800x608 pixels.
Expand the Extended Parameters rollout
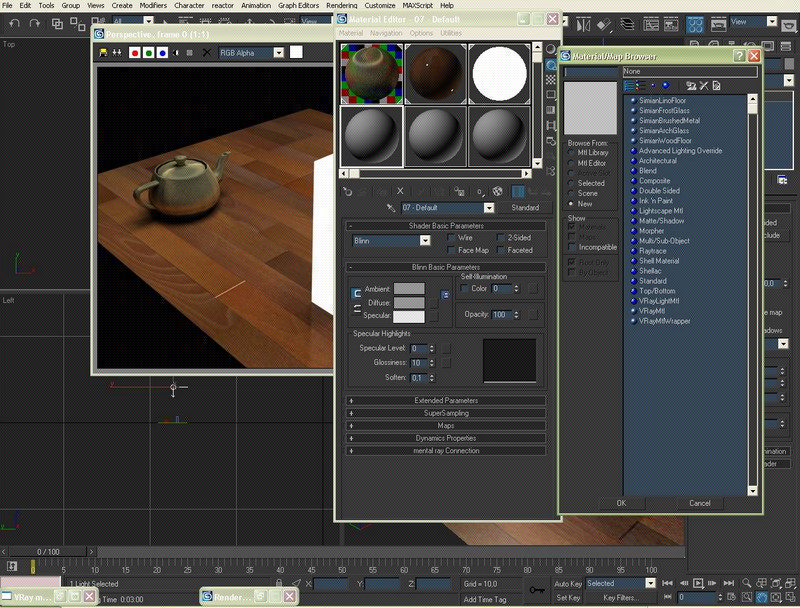446,400
